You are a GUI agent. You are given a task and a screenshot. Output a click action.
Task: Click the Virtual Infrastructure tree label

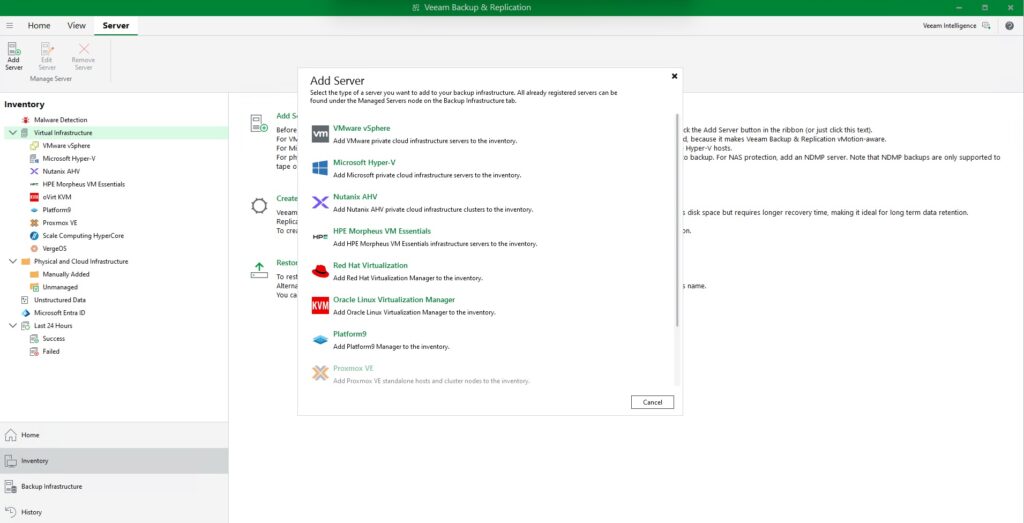tap(63, 133)
